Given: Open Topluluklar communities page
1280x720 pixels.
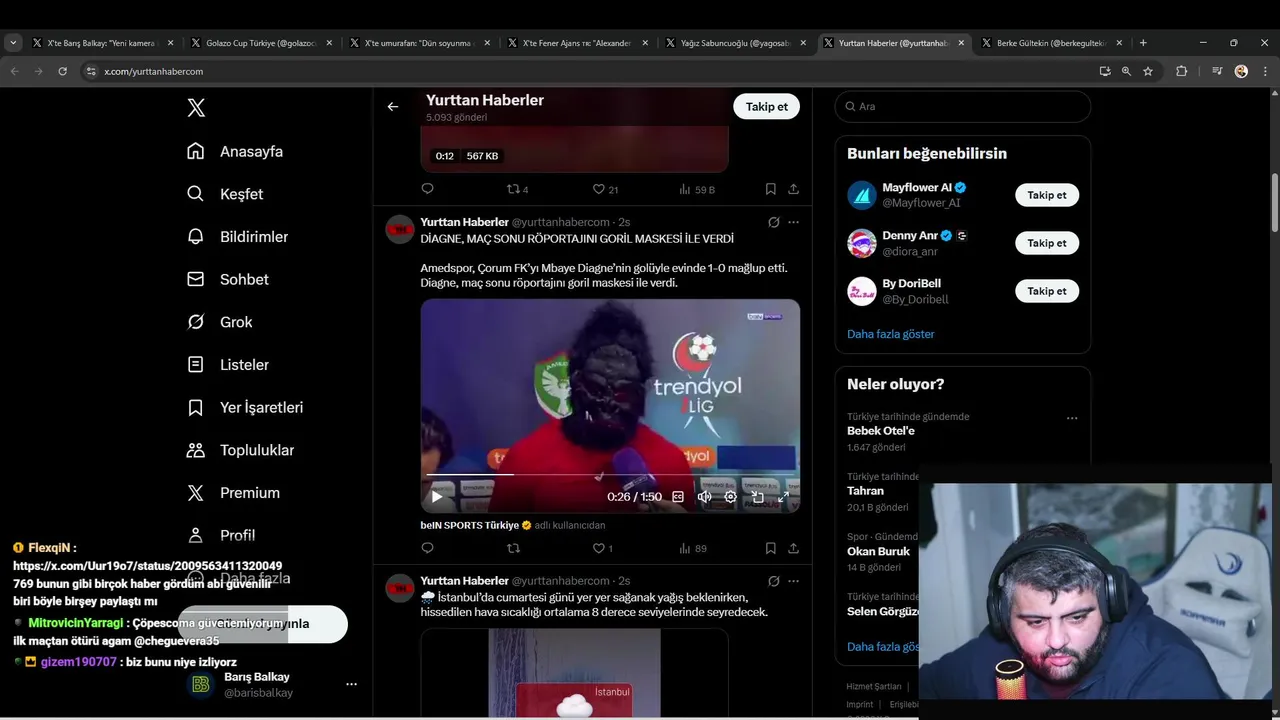Looking at the screenshot, I should coord(240,450).
